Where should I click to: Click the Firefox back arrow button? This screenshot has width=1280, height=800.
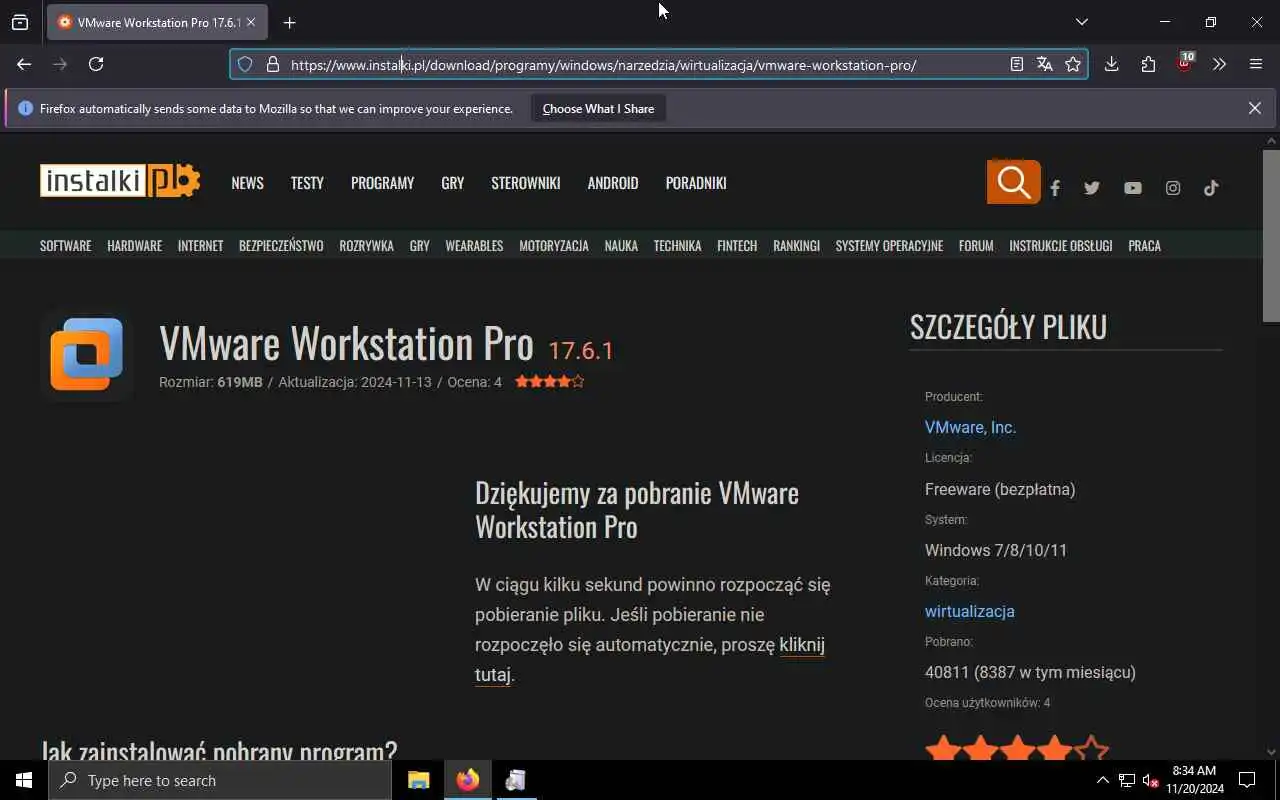click(24, 64)
